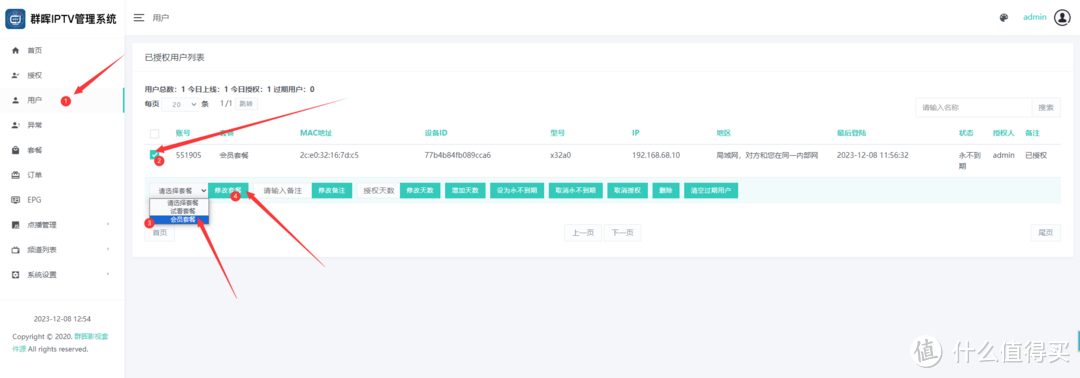Click the 删除 button
Image resolution: width=1080 pixels, height=378 pixels.
(665, 191)
